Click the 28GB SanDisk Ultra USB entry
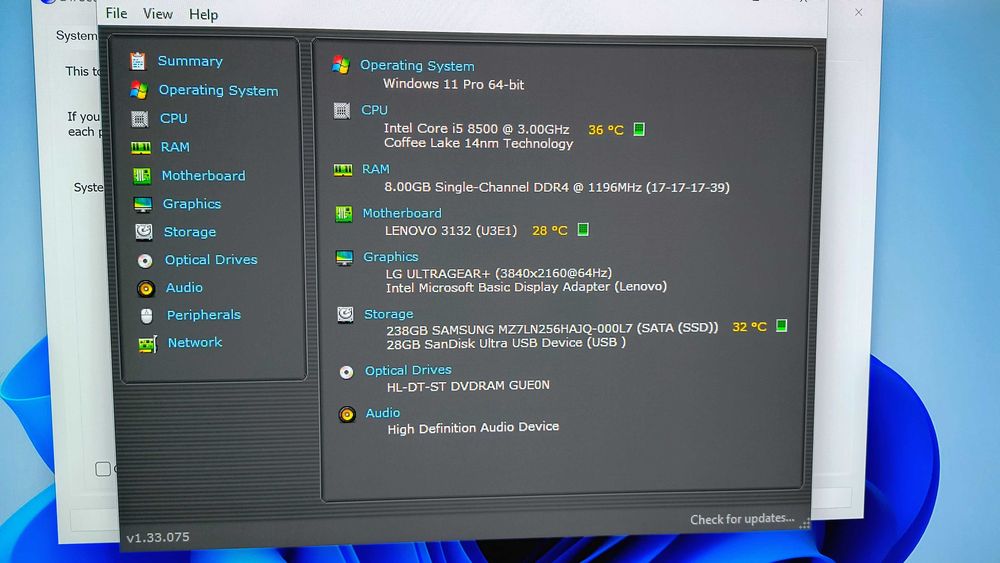The height and width of the screenshot is (563, 1000). coord(506,343)
